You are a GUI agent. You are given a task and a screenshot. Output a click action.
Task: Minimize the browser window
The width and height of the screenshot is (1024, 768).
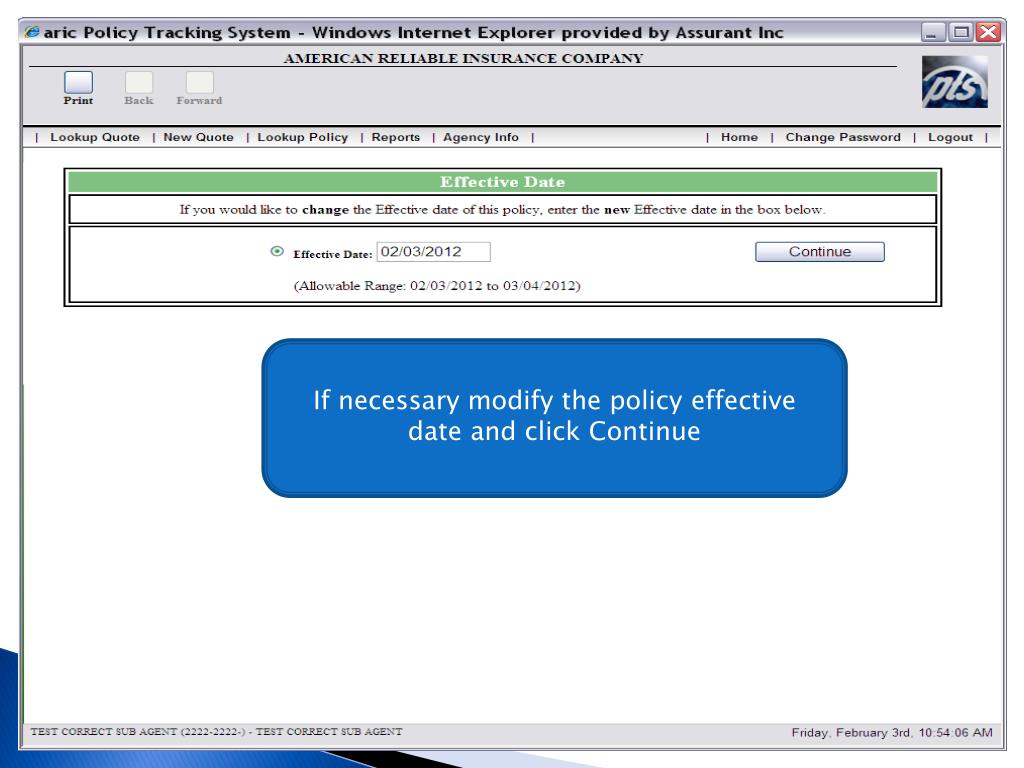[x=933, y=32]
